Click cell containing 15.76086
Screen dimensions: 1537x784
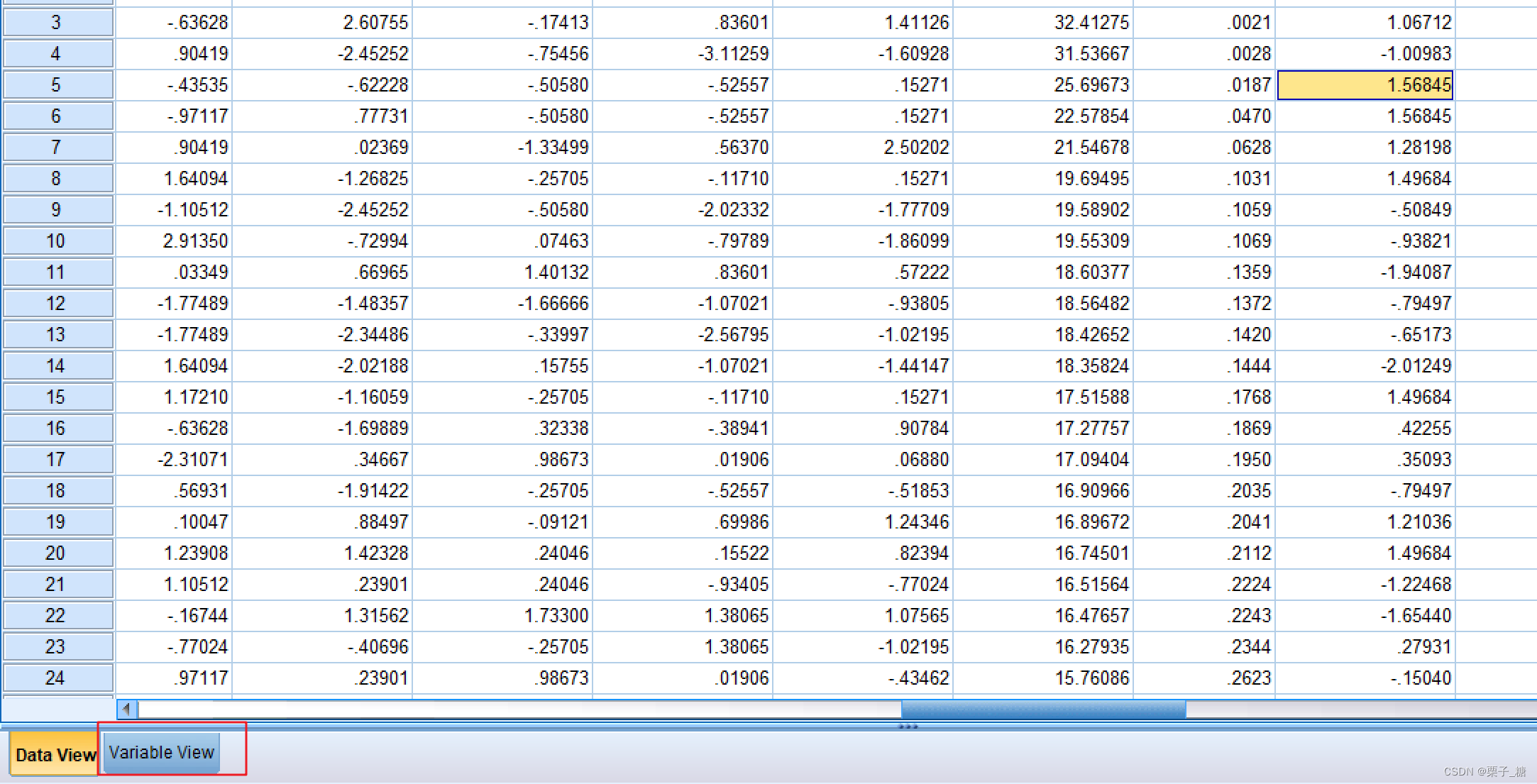(1043, 678)
